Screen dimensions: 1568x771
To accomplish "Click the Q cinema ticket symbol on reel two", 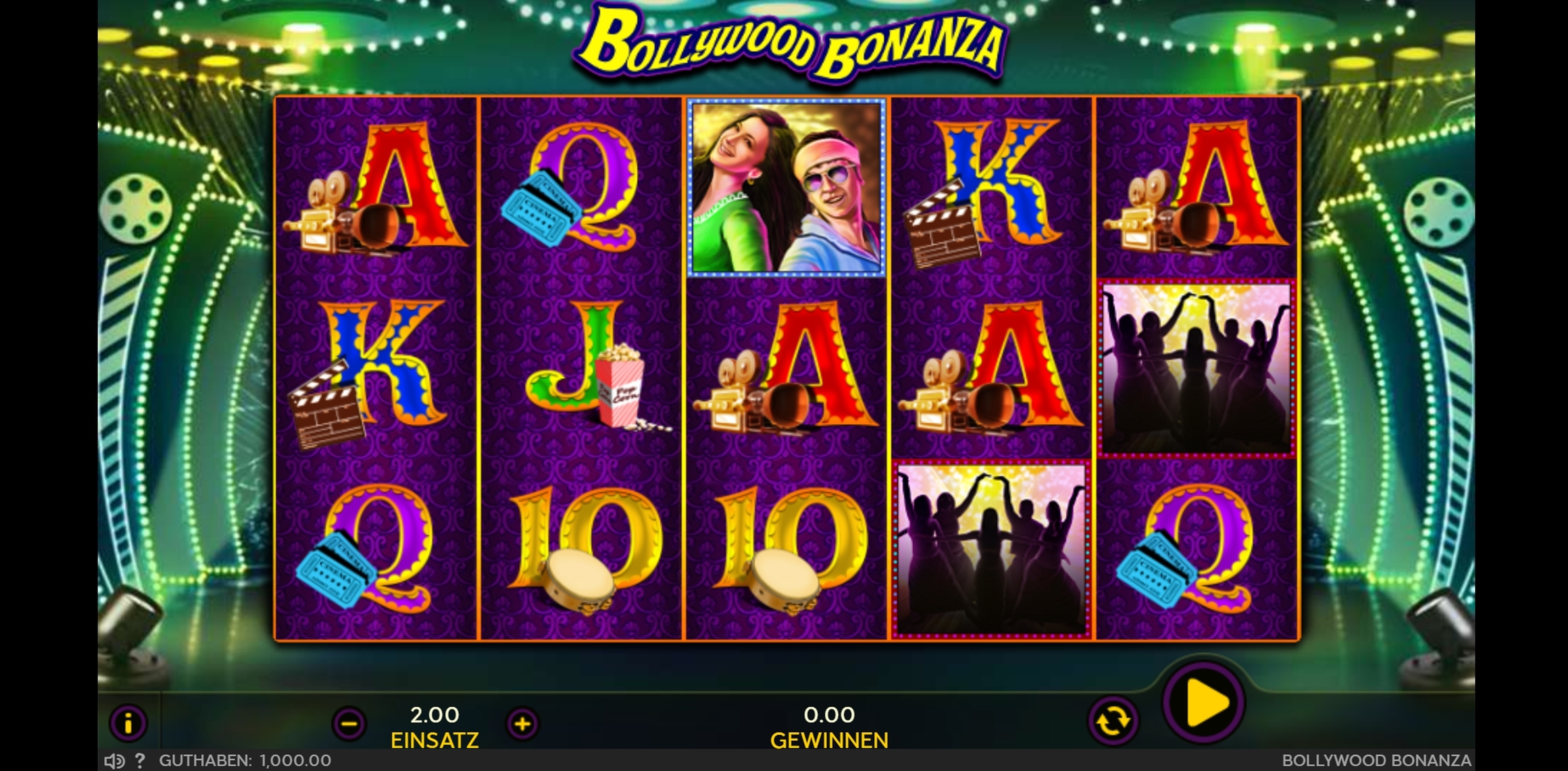I will click(569, 185).
